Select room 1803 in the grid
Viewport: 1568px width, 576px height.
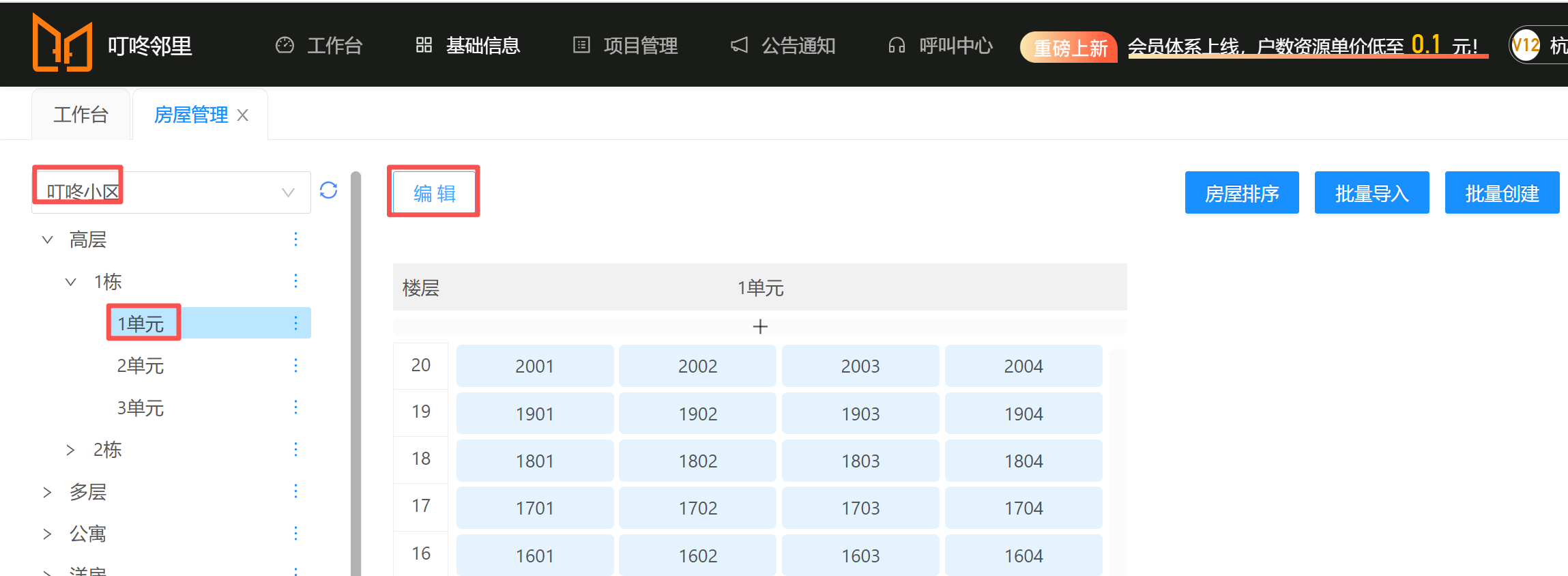(x=860, y=461)
